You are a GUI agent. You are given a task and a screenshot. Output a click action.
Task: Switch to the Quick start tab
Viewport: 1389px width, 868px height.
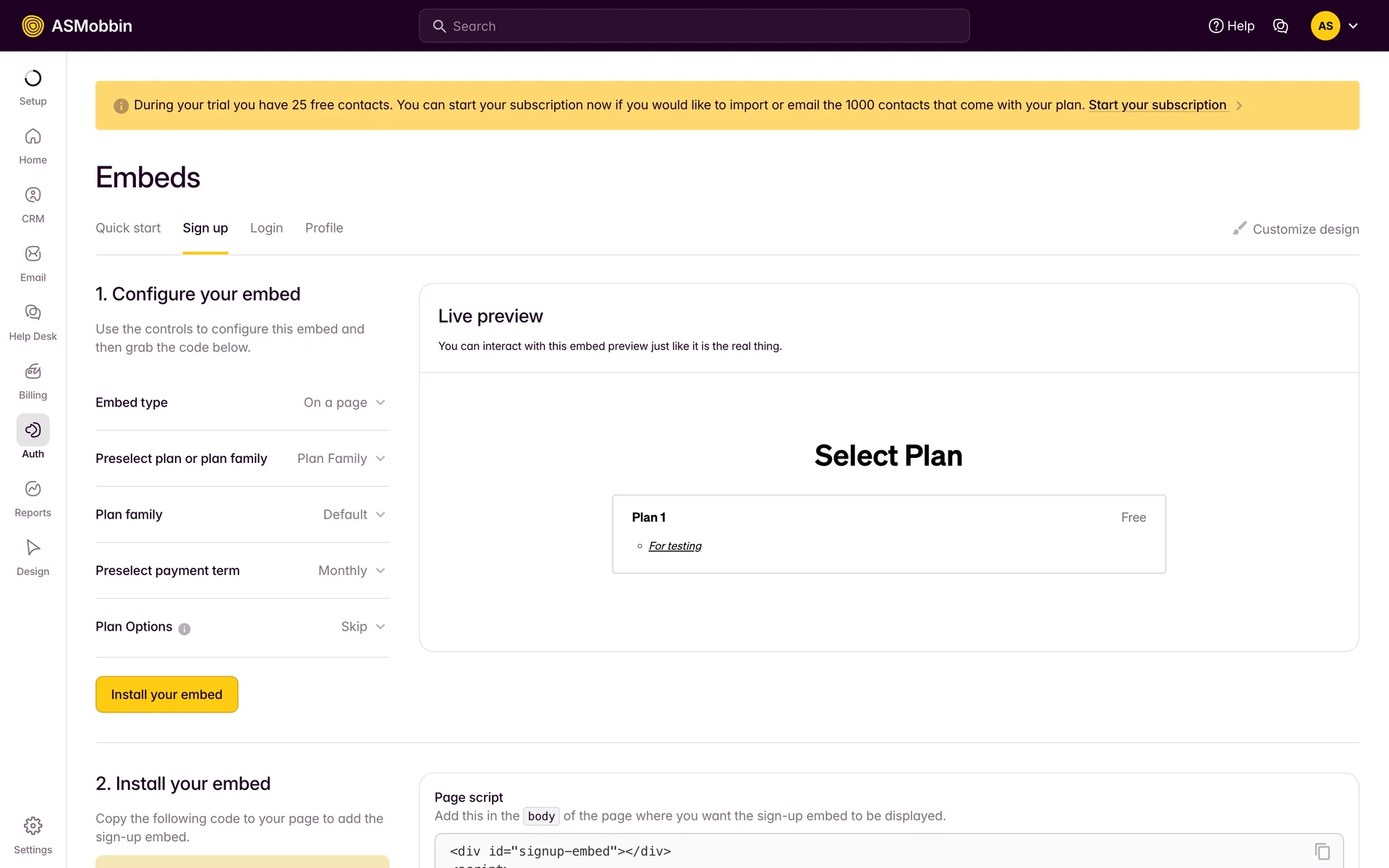[x=128, y=228]
